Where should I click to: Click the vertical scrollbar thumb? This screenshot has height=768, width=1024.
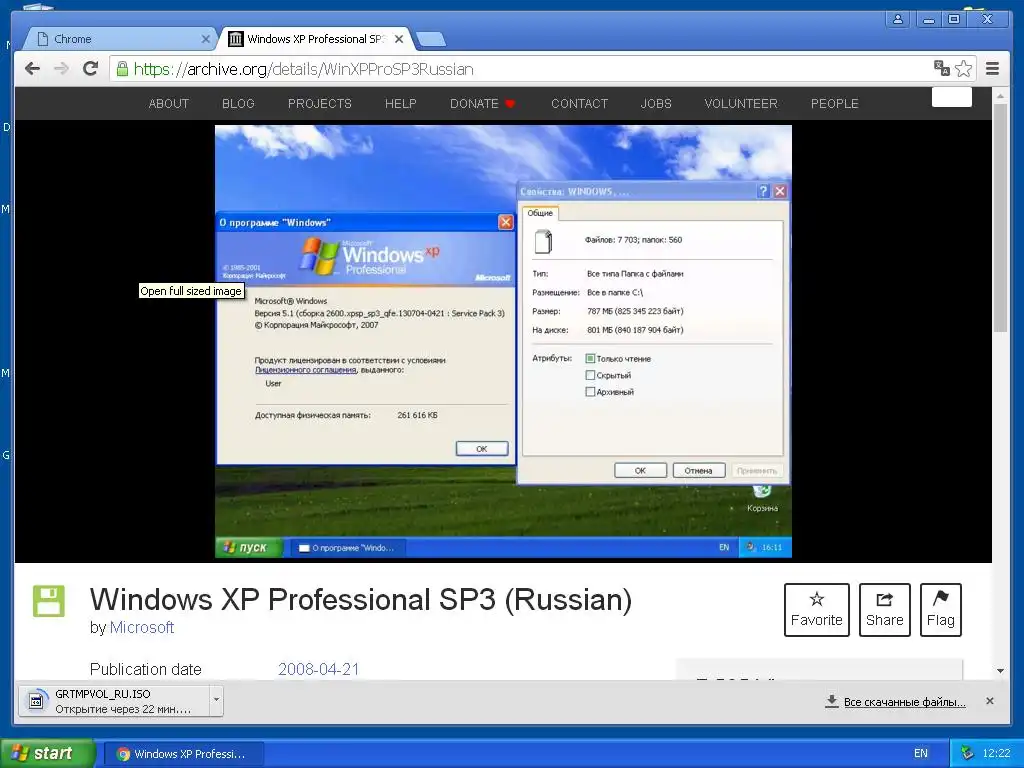pyautogui.click(x=1000, y=217)
